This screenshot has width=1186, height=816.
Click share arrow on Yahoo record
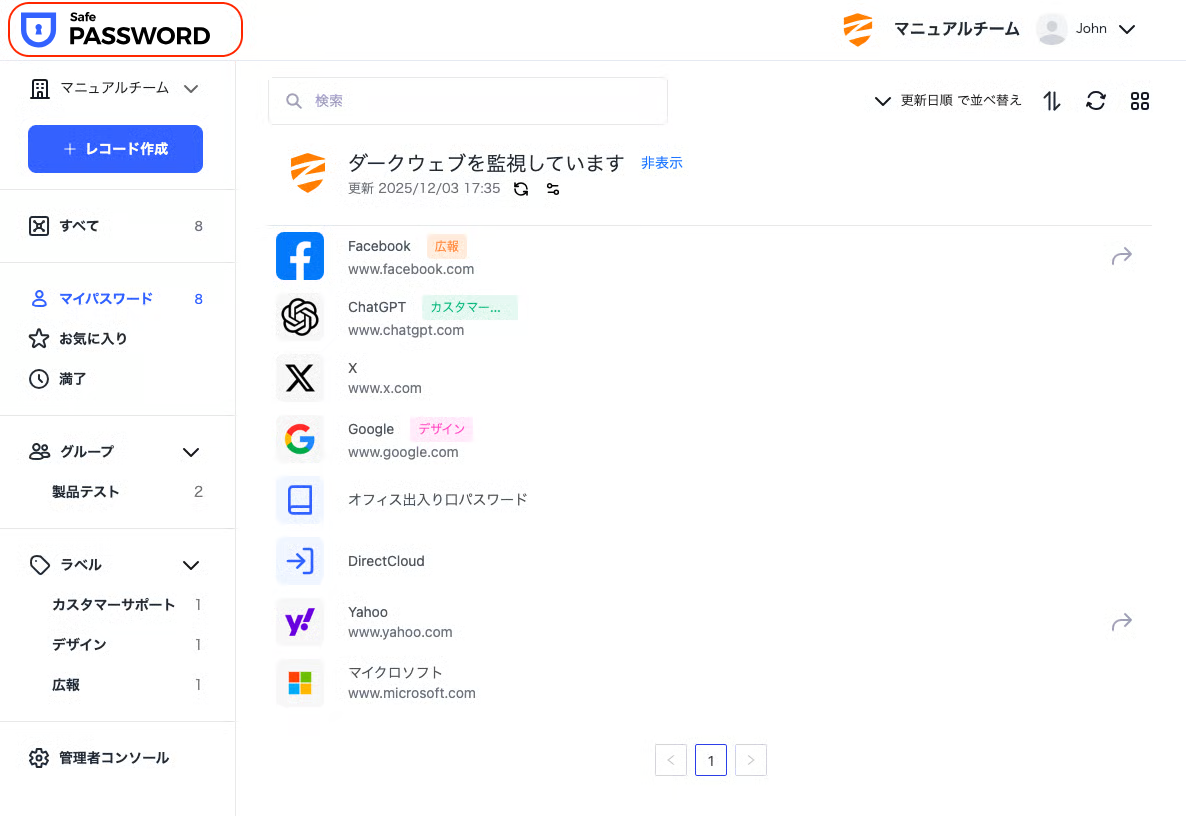[1121, 623]
